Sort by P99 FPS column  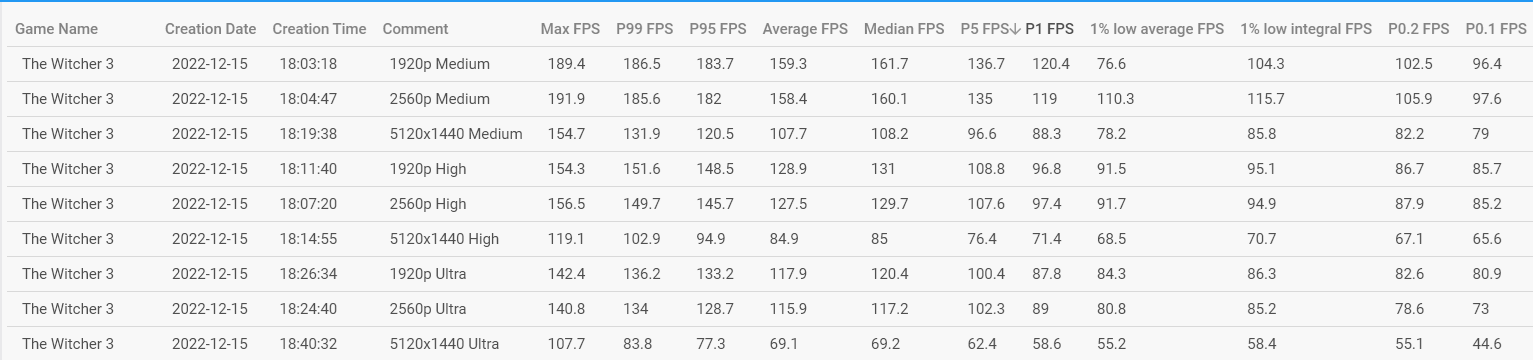tap(645, 29)
